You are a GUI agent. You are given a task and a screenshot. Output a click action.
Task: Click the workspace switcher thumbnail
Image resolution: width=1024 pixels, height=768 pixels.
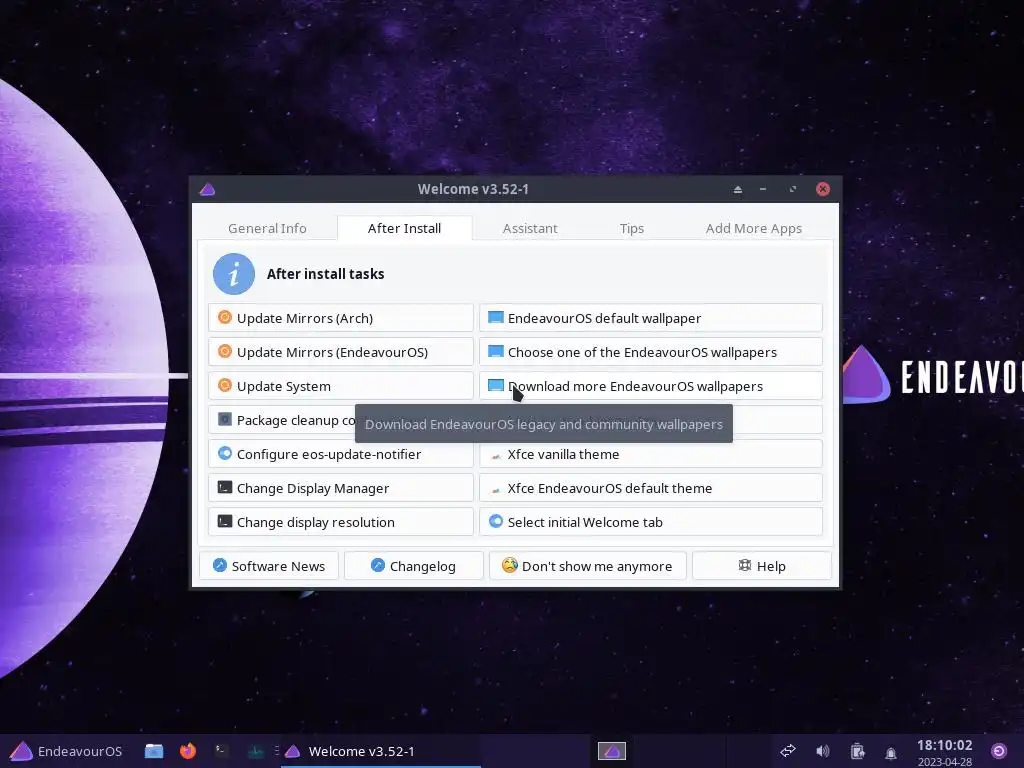(612, 751)
